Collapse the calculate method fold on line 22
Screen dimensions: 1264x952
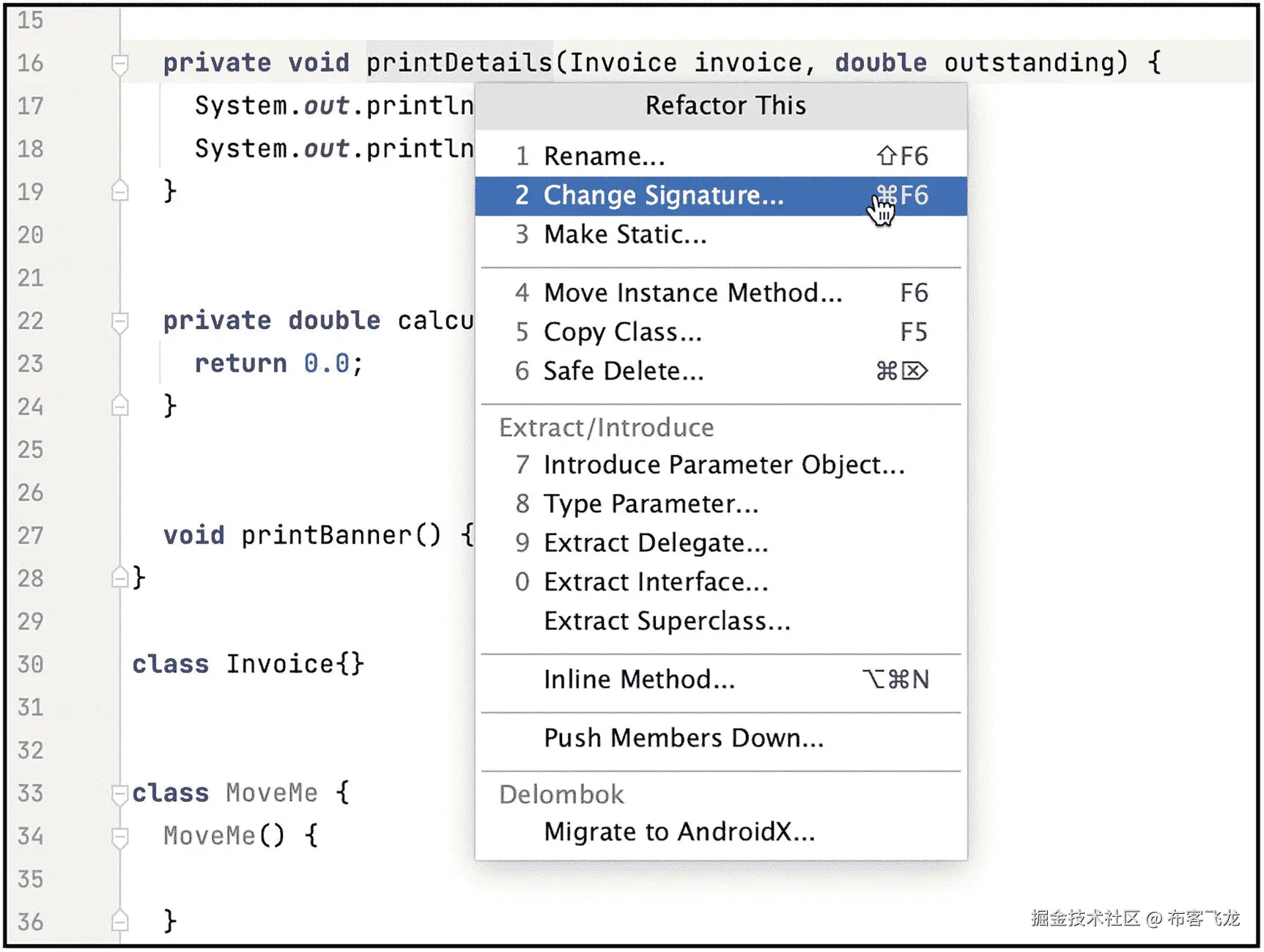coord(119,322)
